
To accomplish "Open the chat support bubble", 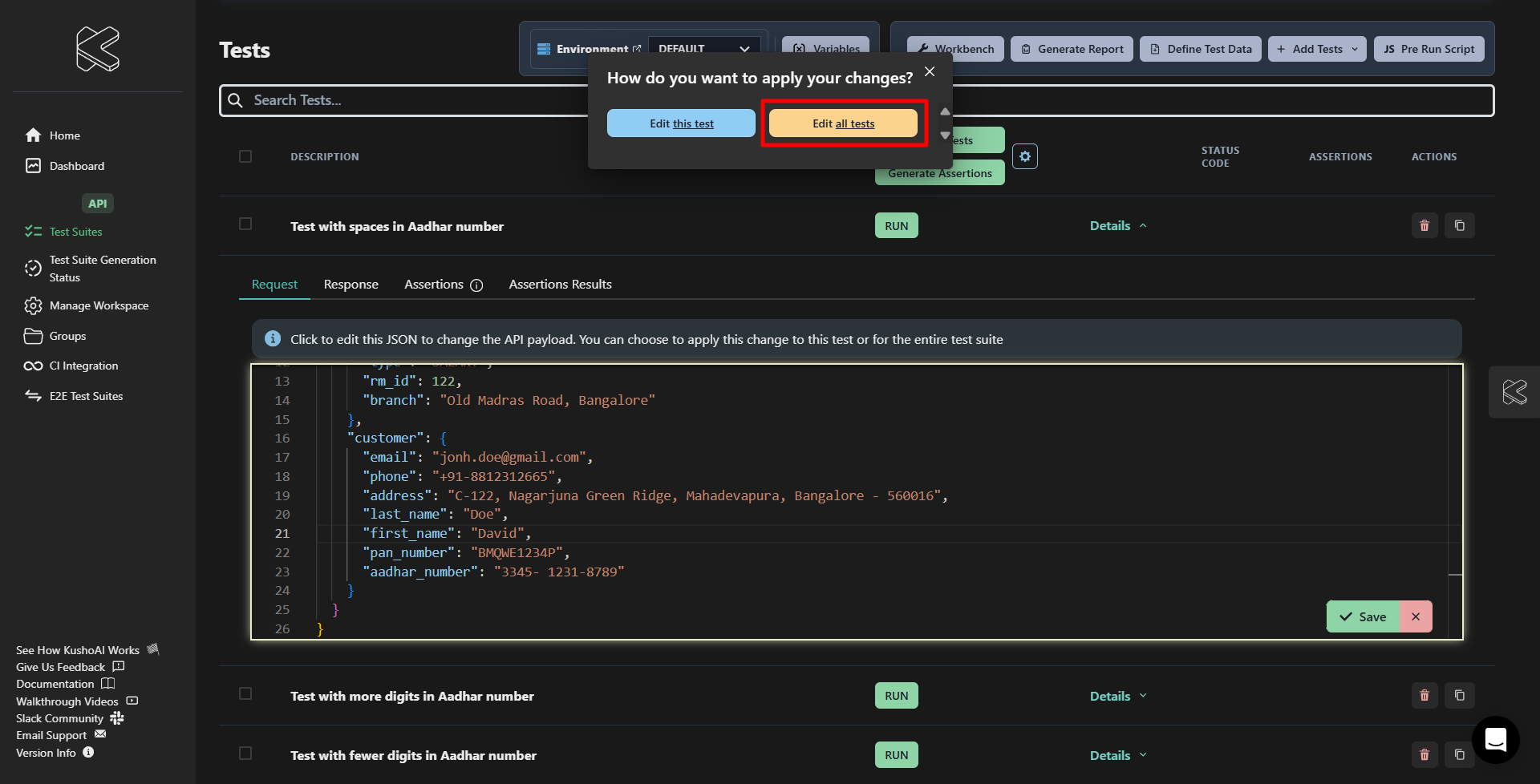I will (1495, 739).
